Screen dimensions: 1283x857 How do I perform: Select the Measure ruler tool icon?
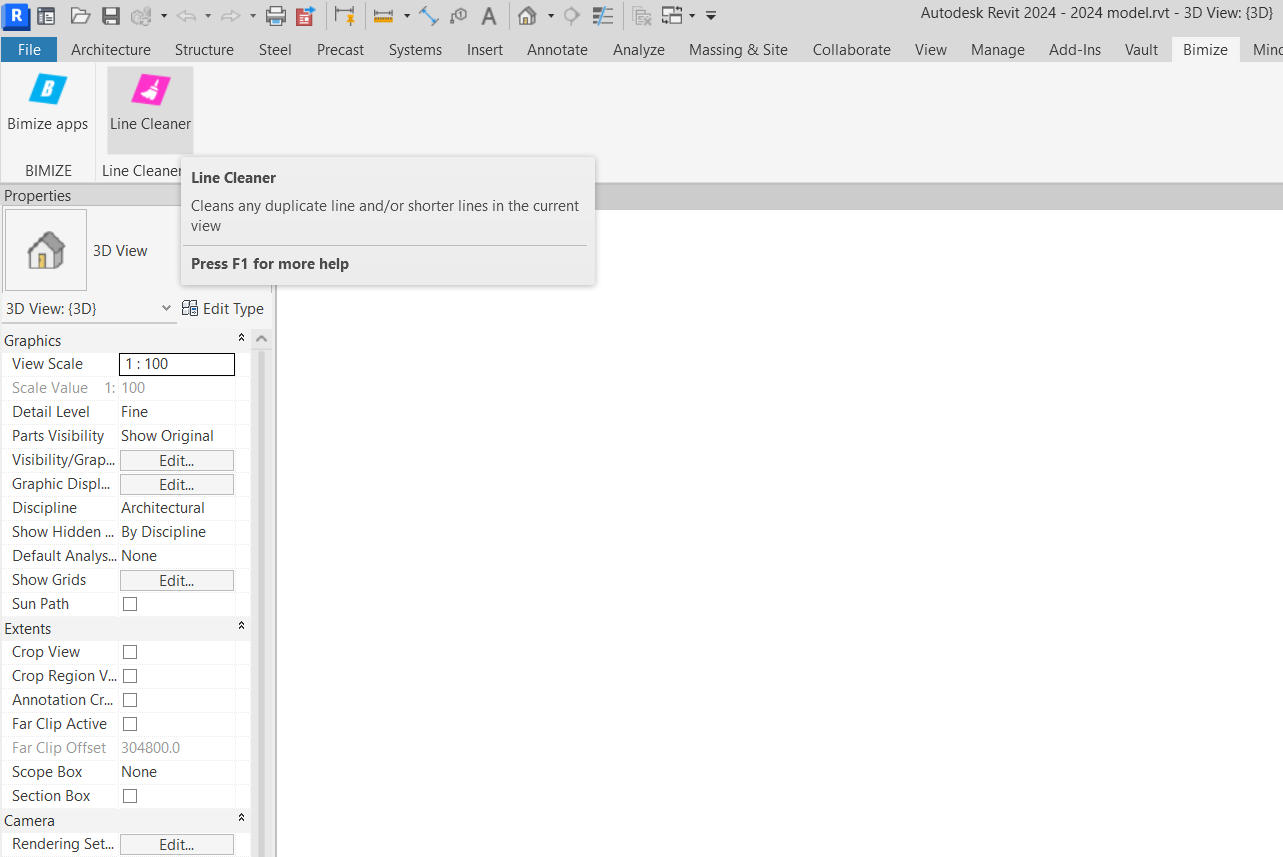coord(383,16)
